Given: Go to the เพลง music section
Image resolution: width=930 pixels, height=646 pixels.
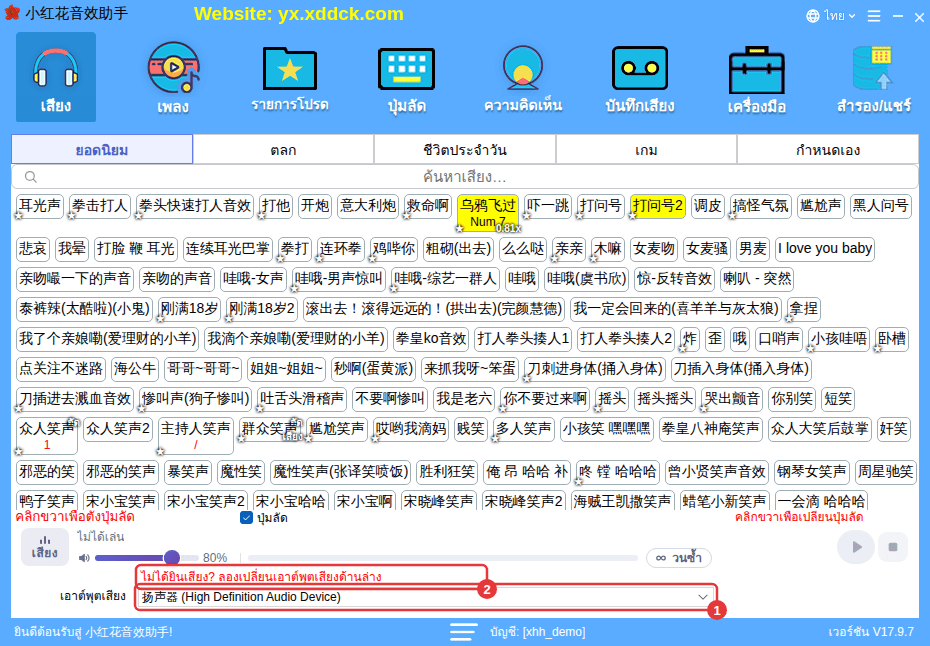Looking at the screenshot, I should (173, 77).
